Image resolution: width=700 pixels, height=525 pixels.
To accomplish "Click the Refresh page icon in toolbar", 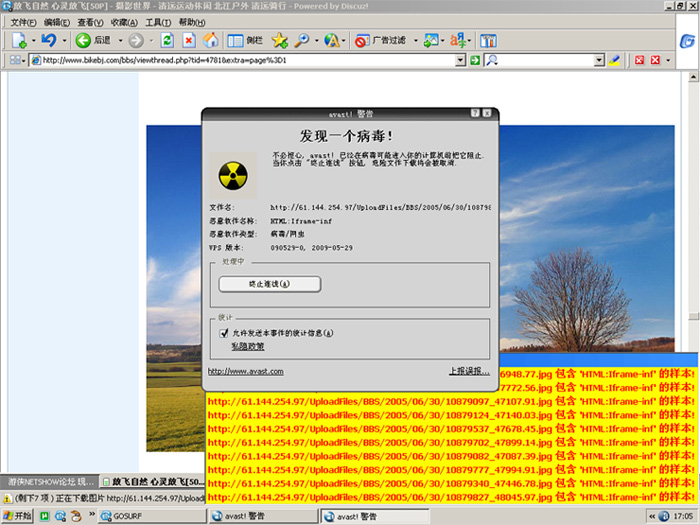I will (x=167, y=41).
